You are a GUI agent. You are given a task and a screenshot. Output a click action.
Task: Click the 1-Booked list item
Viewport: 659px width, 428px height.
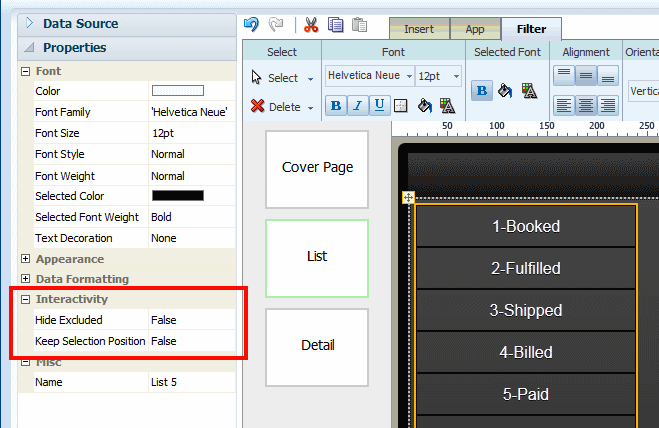(x=526, y=226)
